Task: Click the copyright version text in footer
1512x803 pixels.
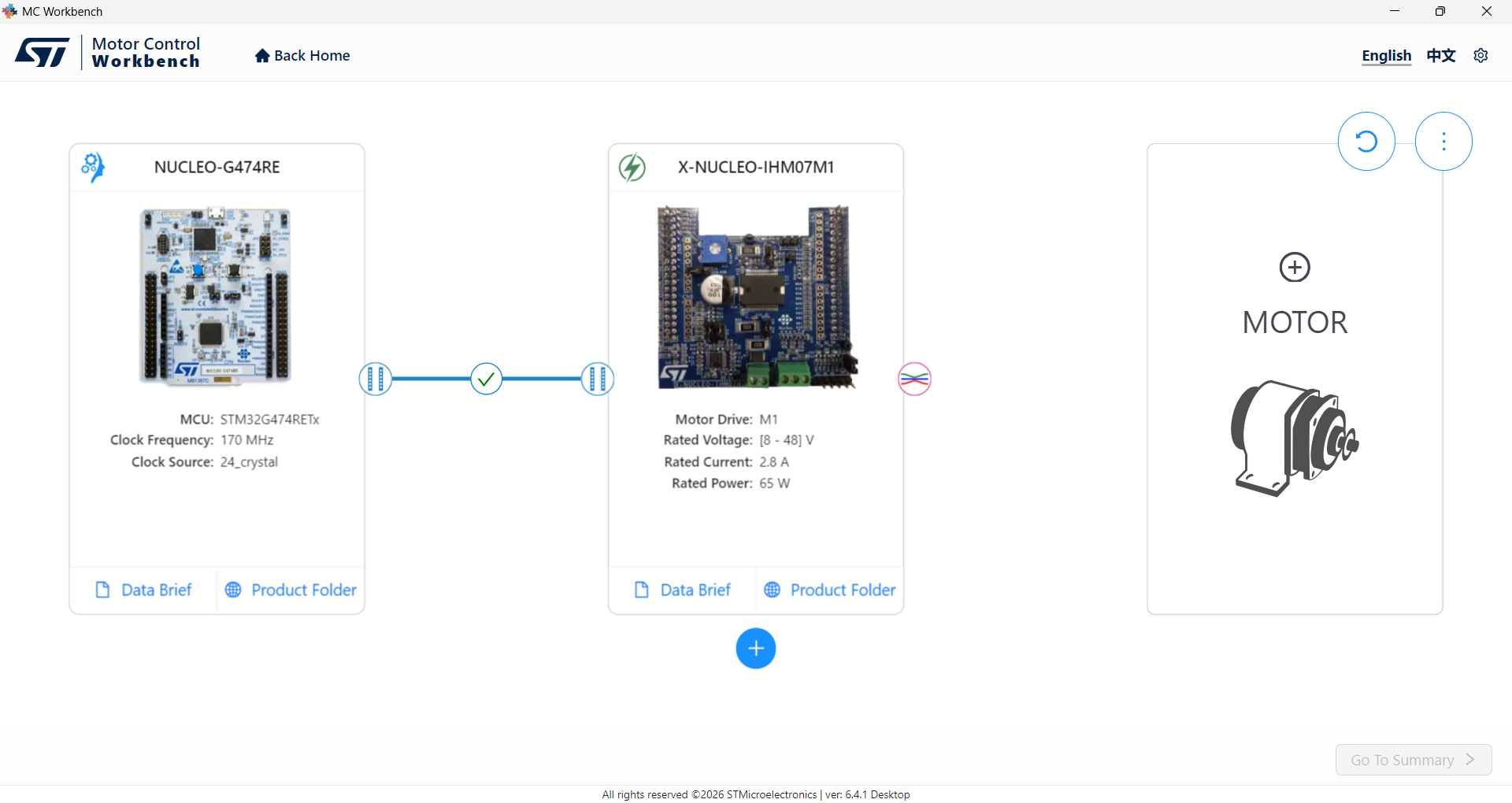Action: coord(756,794)
